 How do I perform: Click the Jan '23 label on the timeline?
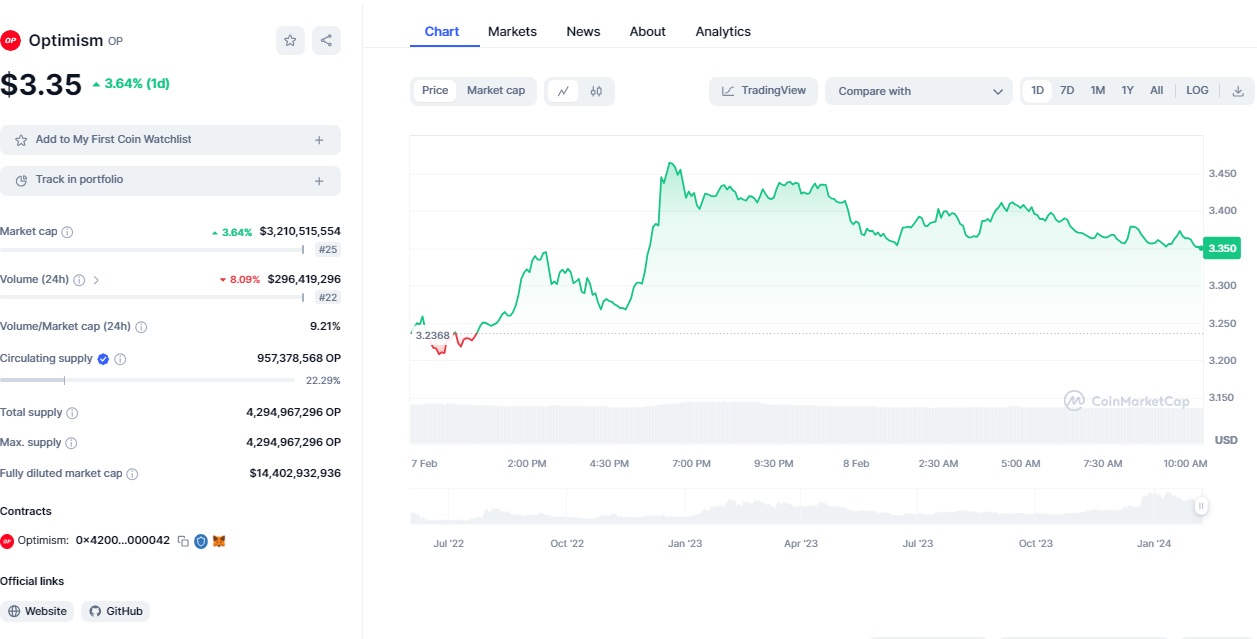click(684, 544)
